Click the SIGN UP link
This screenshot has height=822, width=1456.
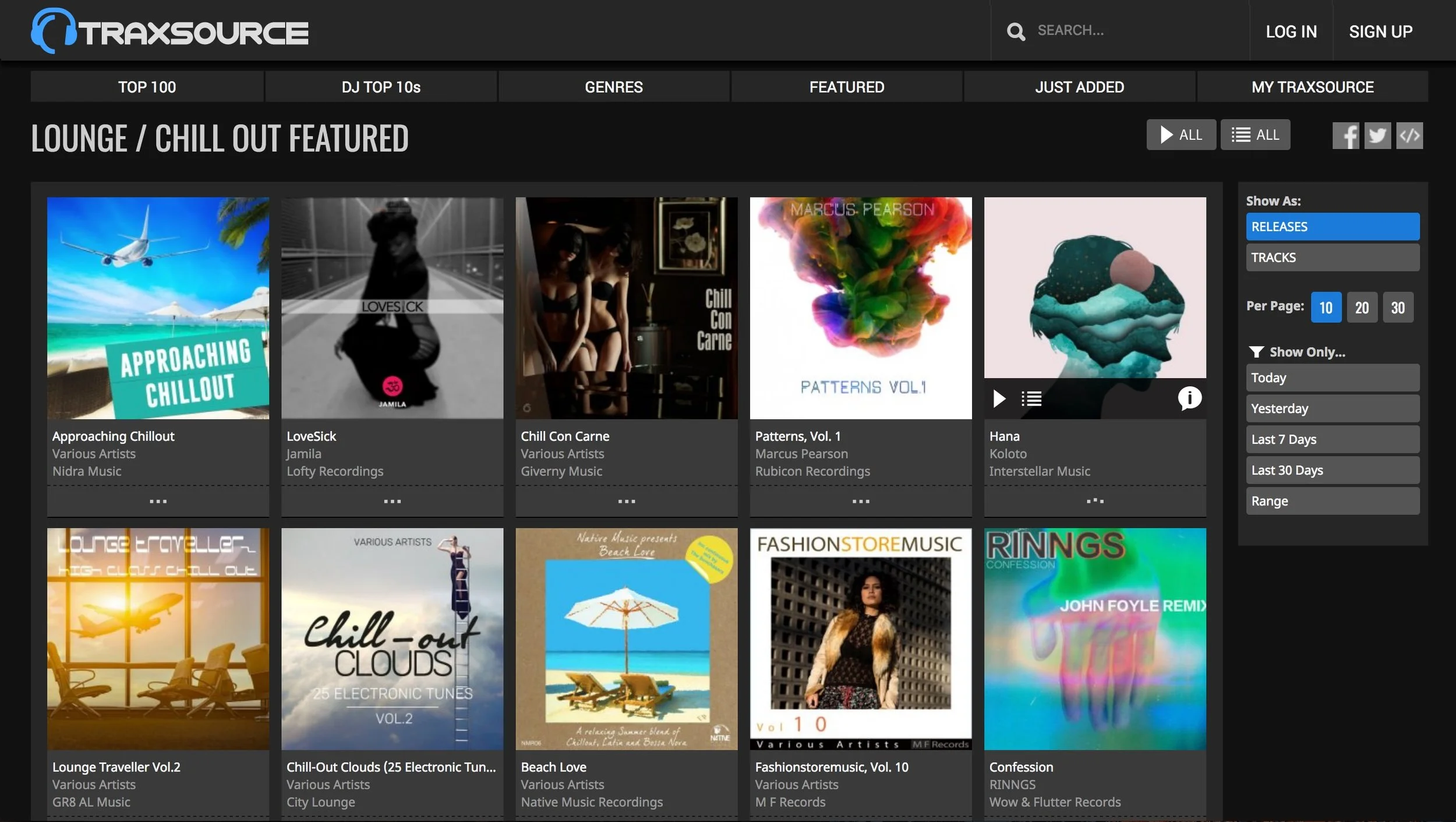(1380, 31)
